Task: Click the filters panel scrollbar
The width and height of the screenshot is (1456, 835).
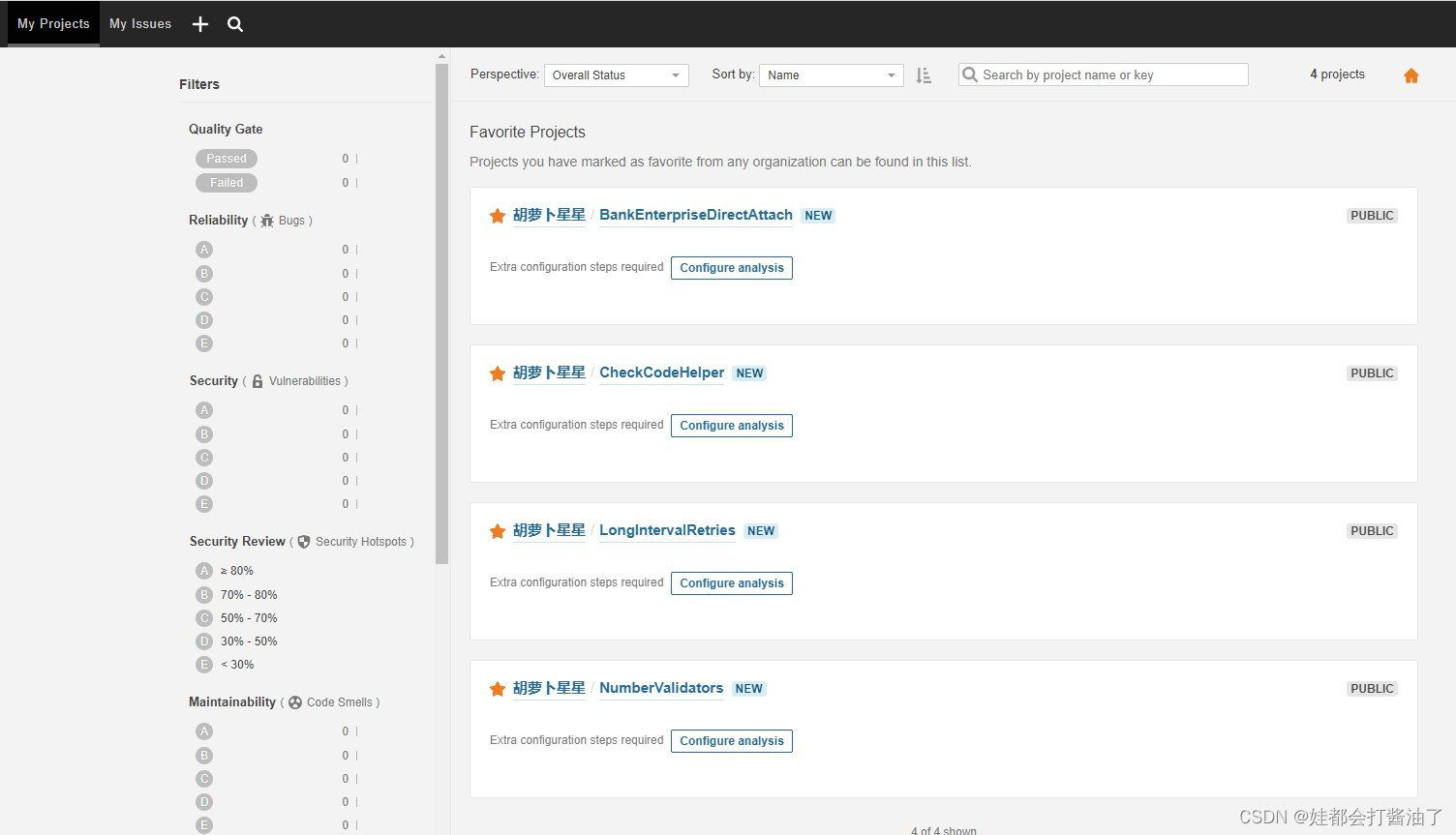Action: click(x=441, y=313)
